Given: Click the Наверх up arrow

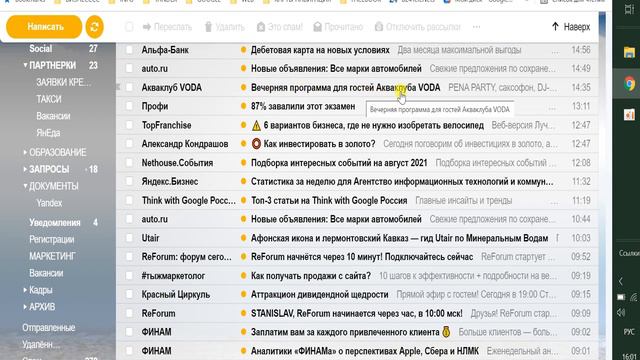Looking at the screenshot, I should coord(555,27).
